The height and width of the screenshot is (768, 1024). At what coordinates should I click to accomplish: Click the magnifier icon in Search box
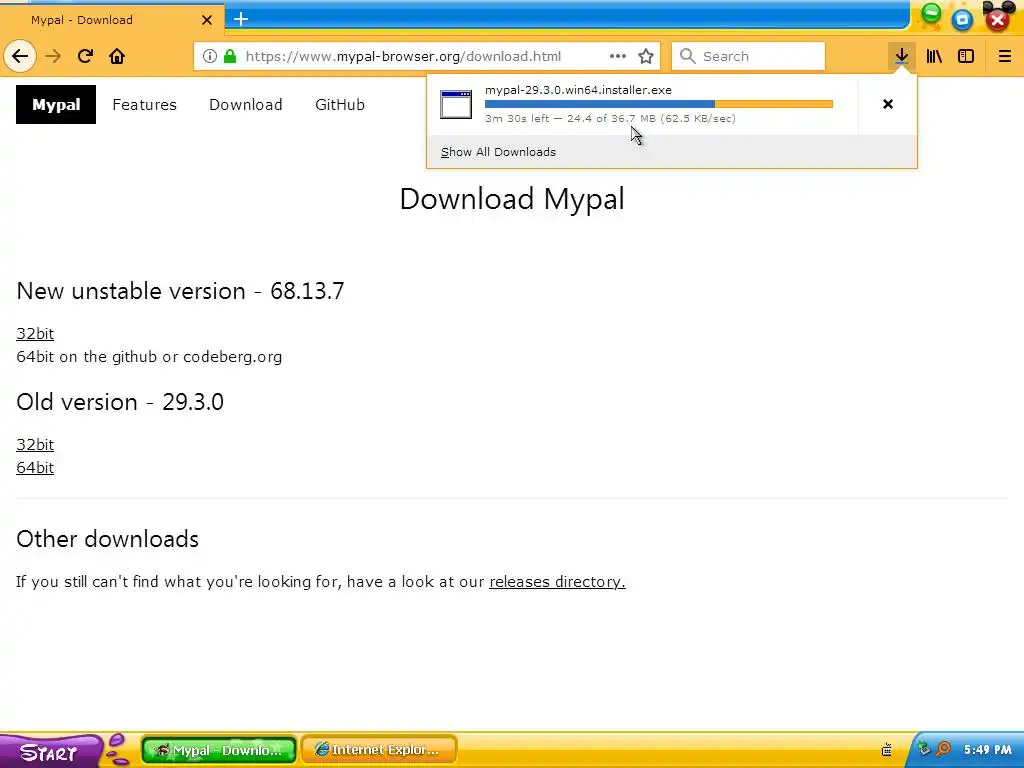click(x=687, y=56)
